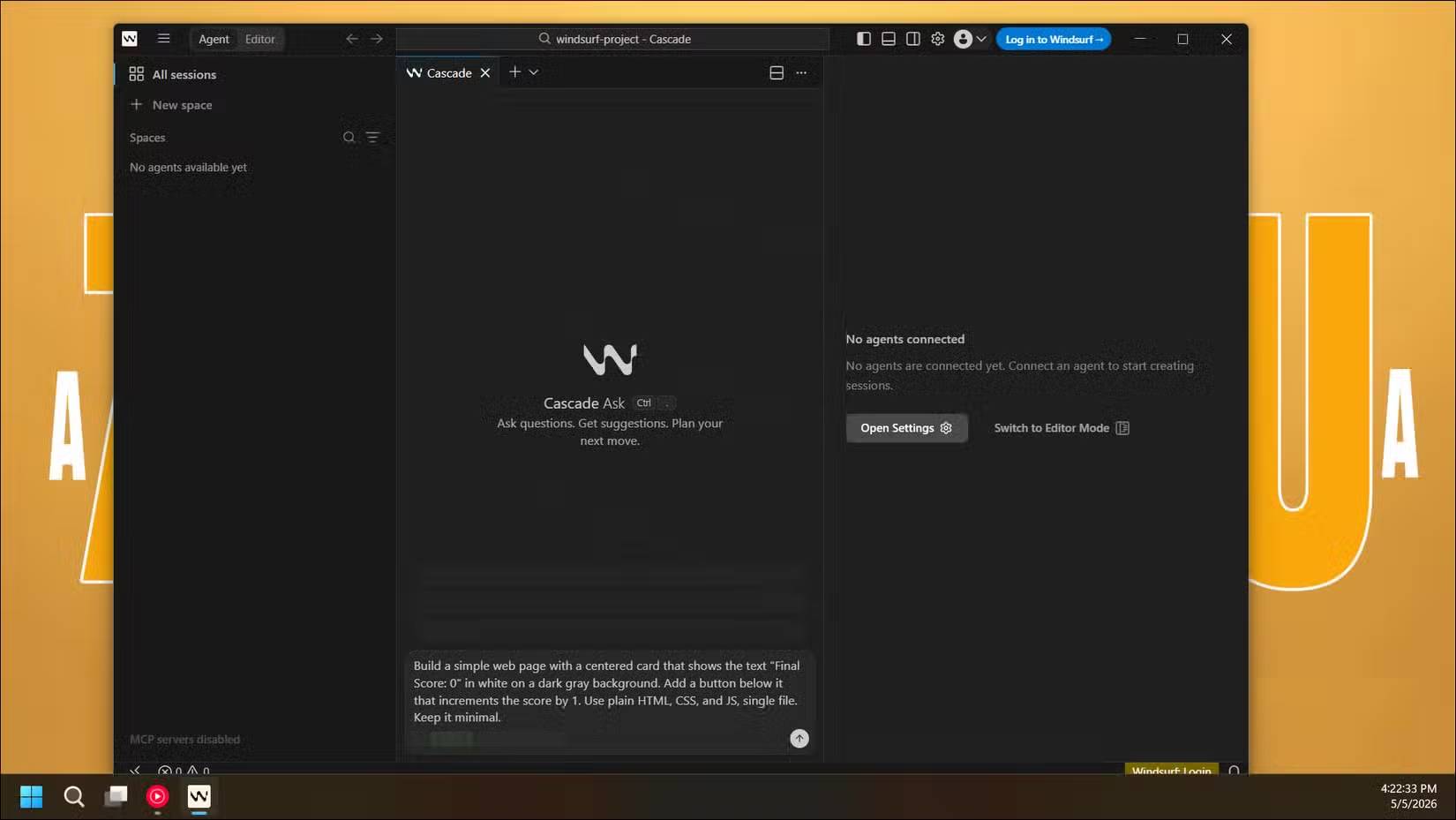Open Windows taskbar search
Viewport: 1456px width, 820px height.
(x=74, y=797)
